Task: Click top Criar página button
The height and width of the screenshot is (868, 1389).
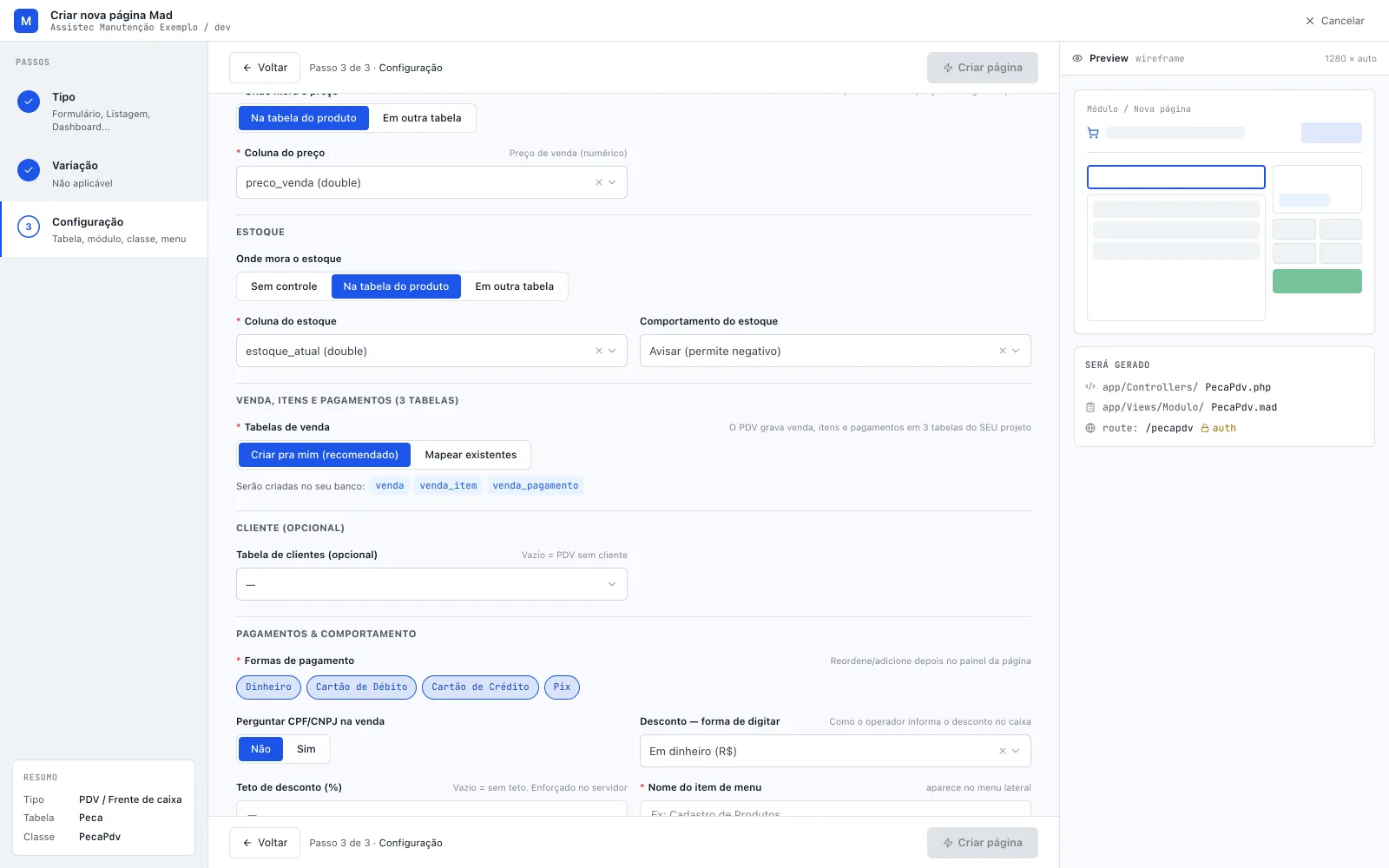Action: (x=983, y=68)
